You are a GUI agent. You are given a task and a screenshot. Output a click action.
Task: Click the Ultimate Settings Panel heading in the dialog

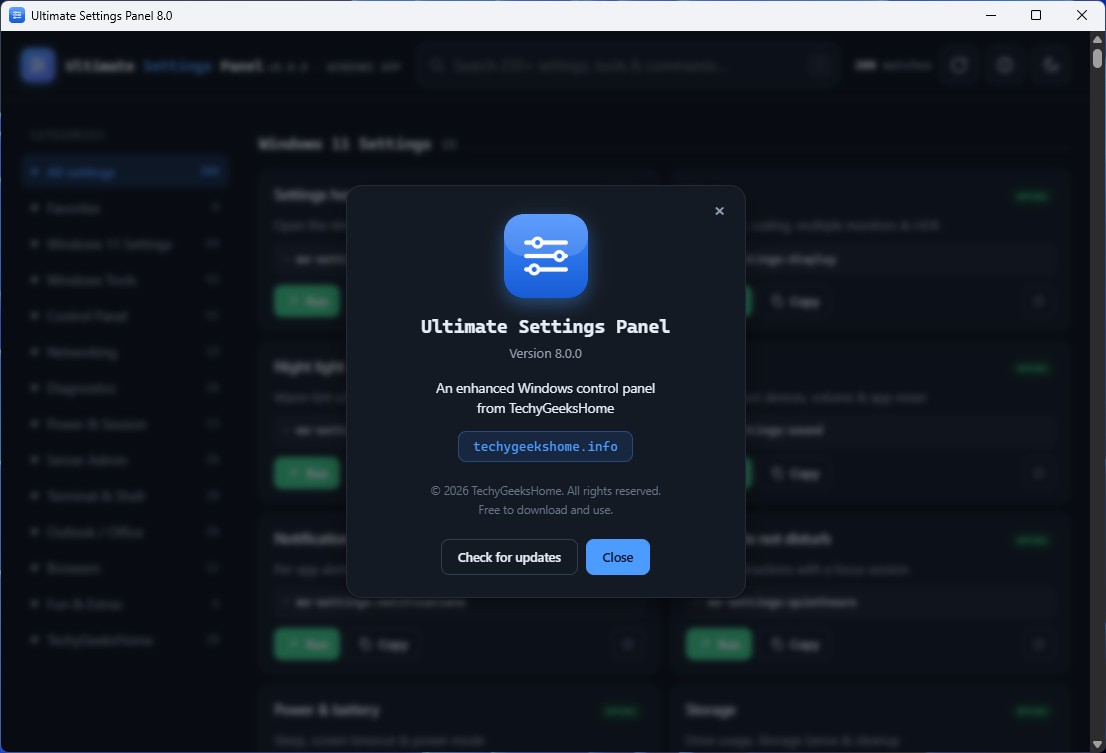545,326
